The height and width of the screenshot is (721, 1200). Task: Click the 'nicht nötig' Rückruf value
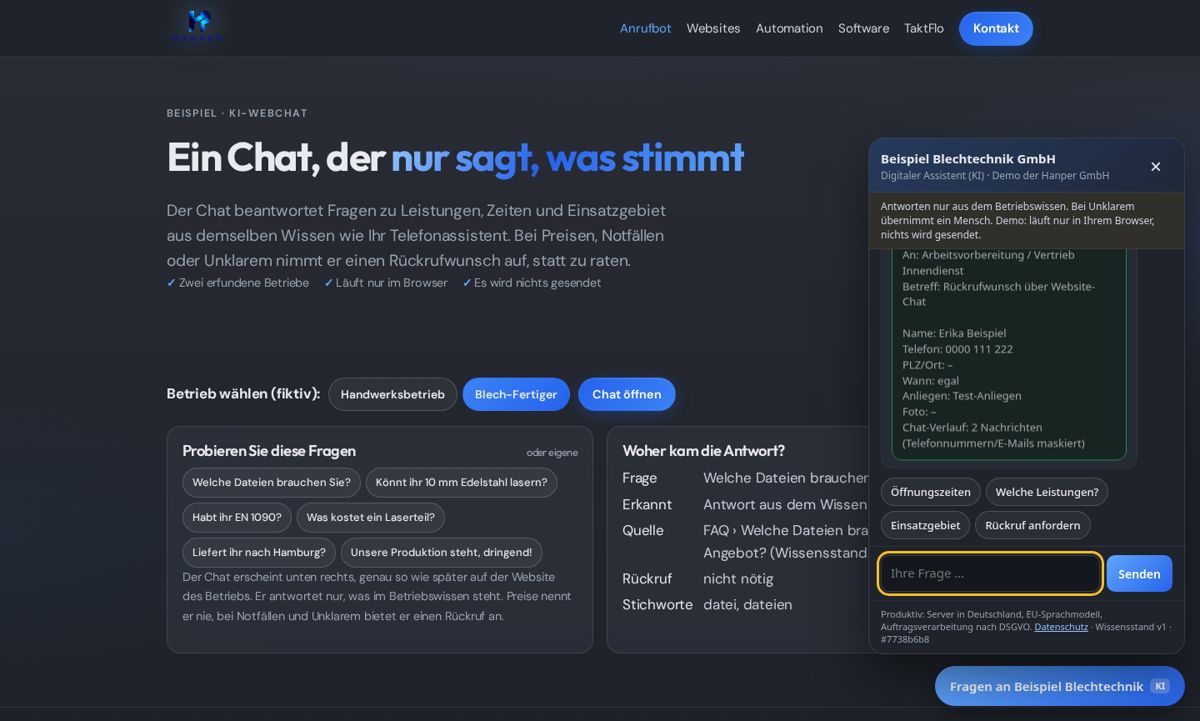tap(738, 578)
